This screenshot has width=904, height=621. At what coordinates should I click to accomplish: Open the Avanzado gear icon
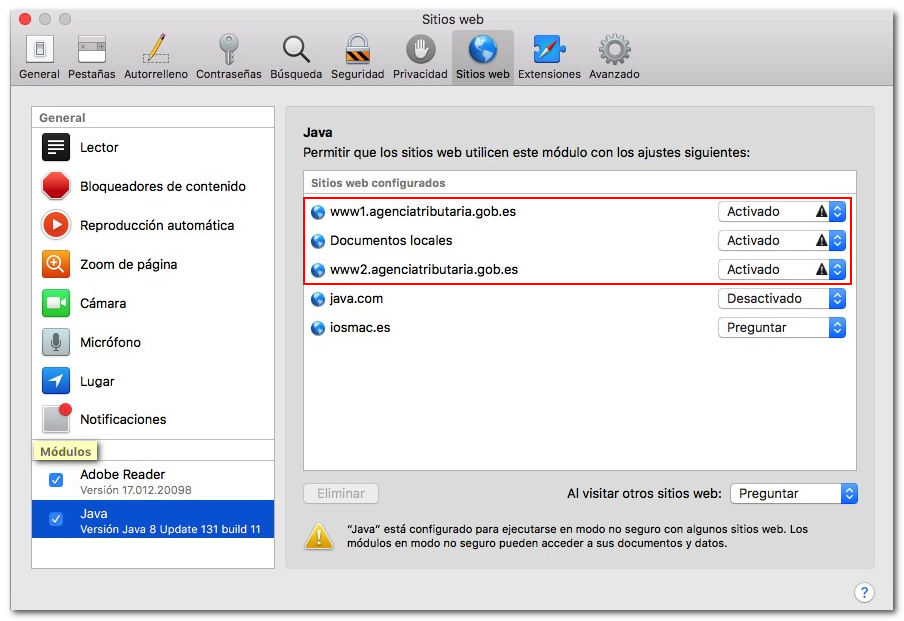tap(613, 50)
